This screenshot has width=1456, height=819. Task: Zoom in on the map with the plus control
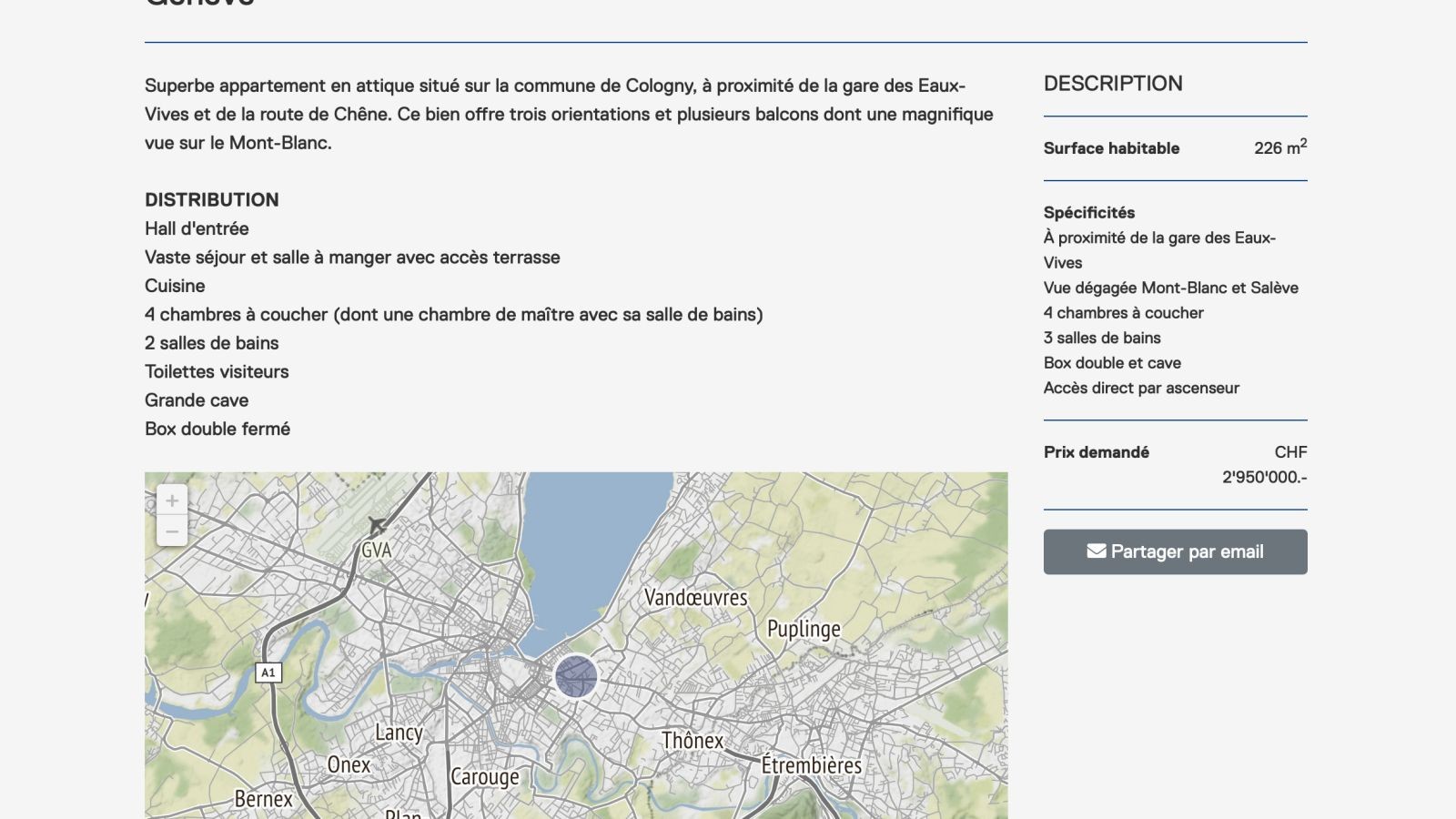coord(172,501)
